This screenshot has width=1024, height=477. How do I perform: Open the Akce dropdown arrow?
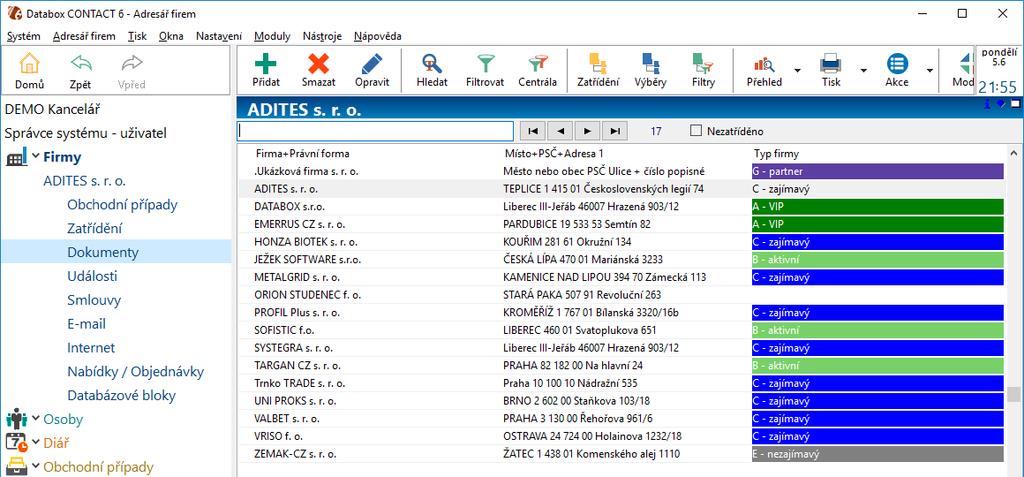click(929, 71)
